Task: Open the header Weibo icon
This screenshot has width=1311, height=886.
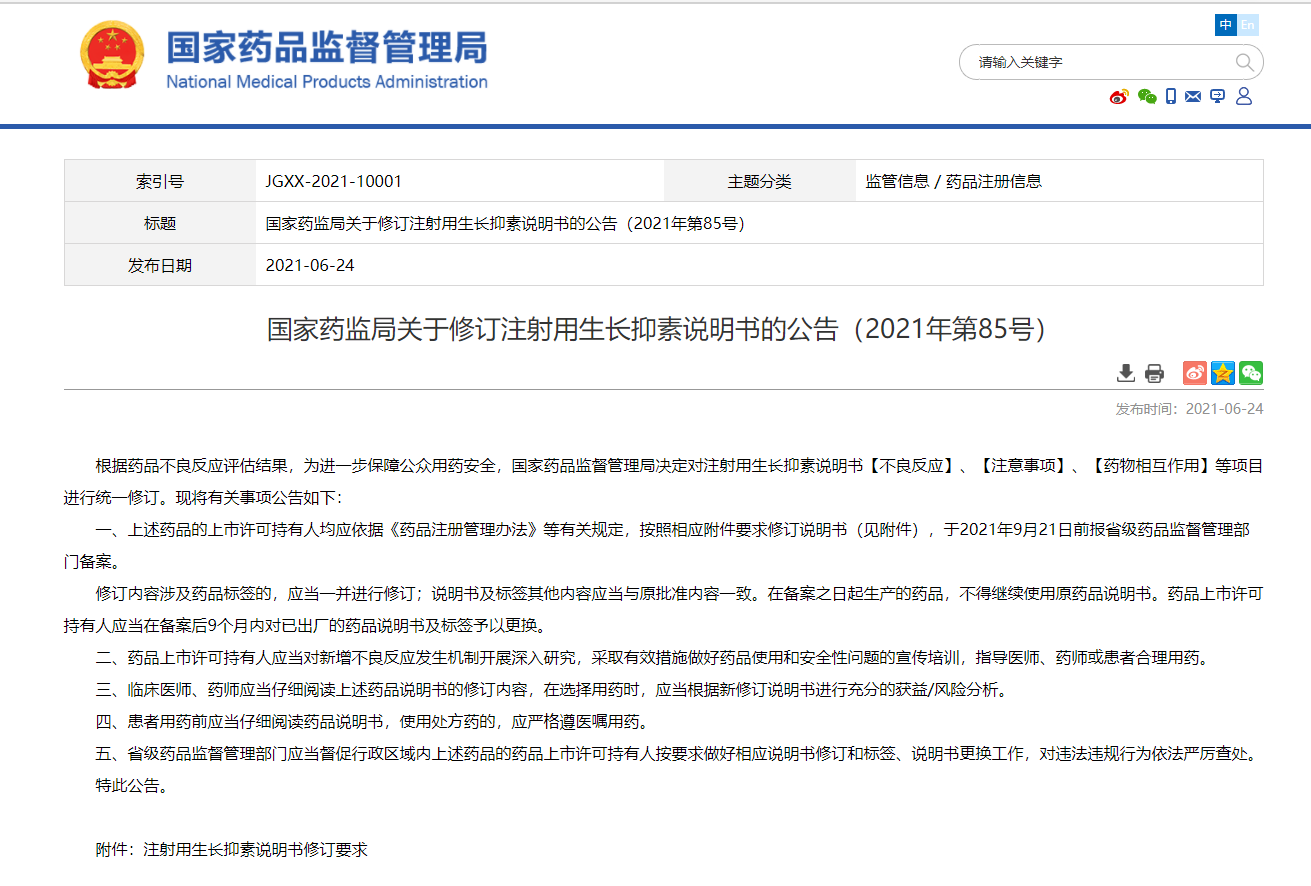Action: 1119,96
